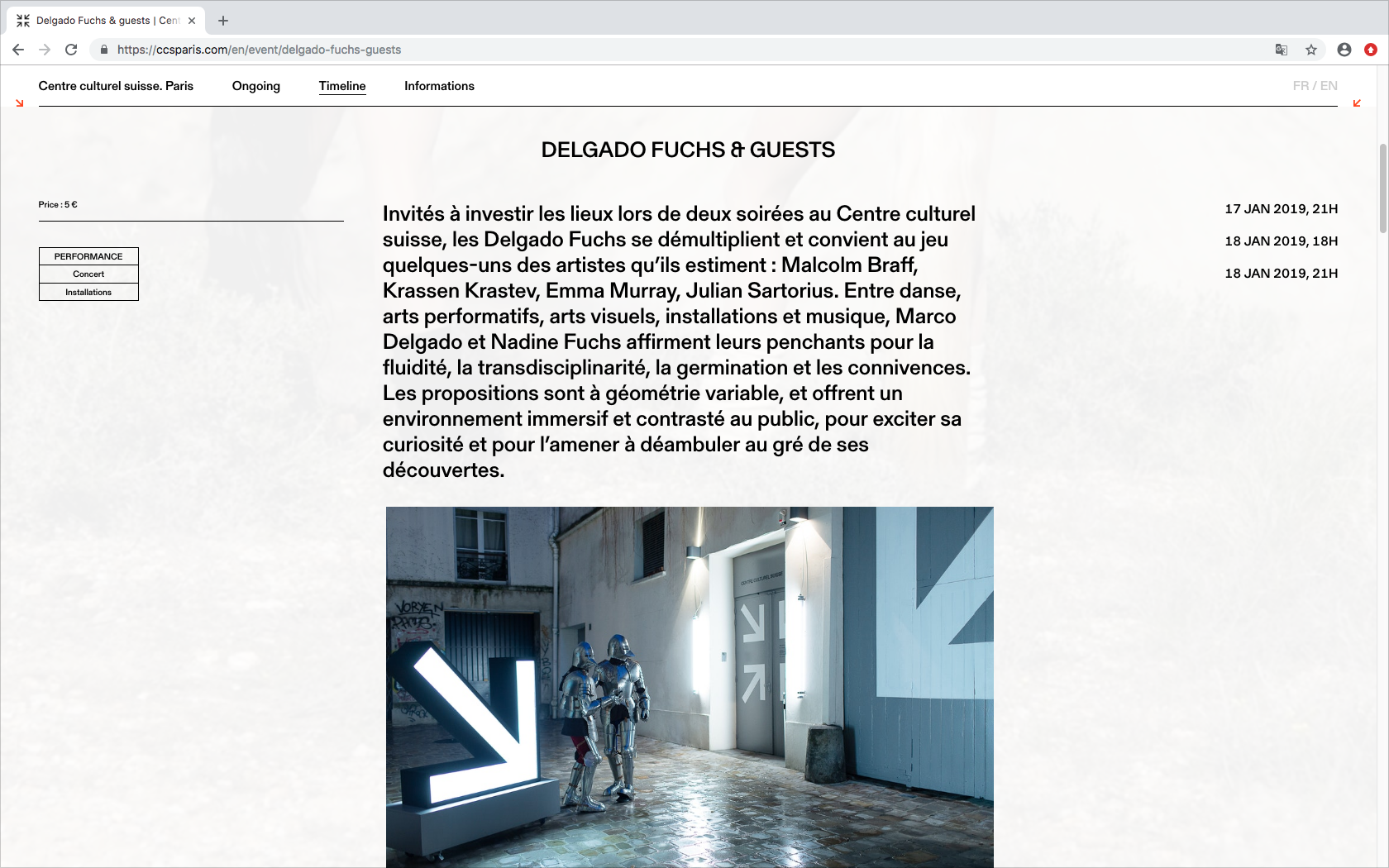
Task: Select the Concert category tag
Action: tap(88, 274)
